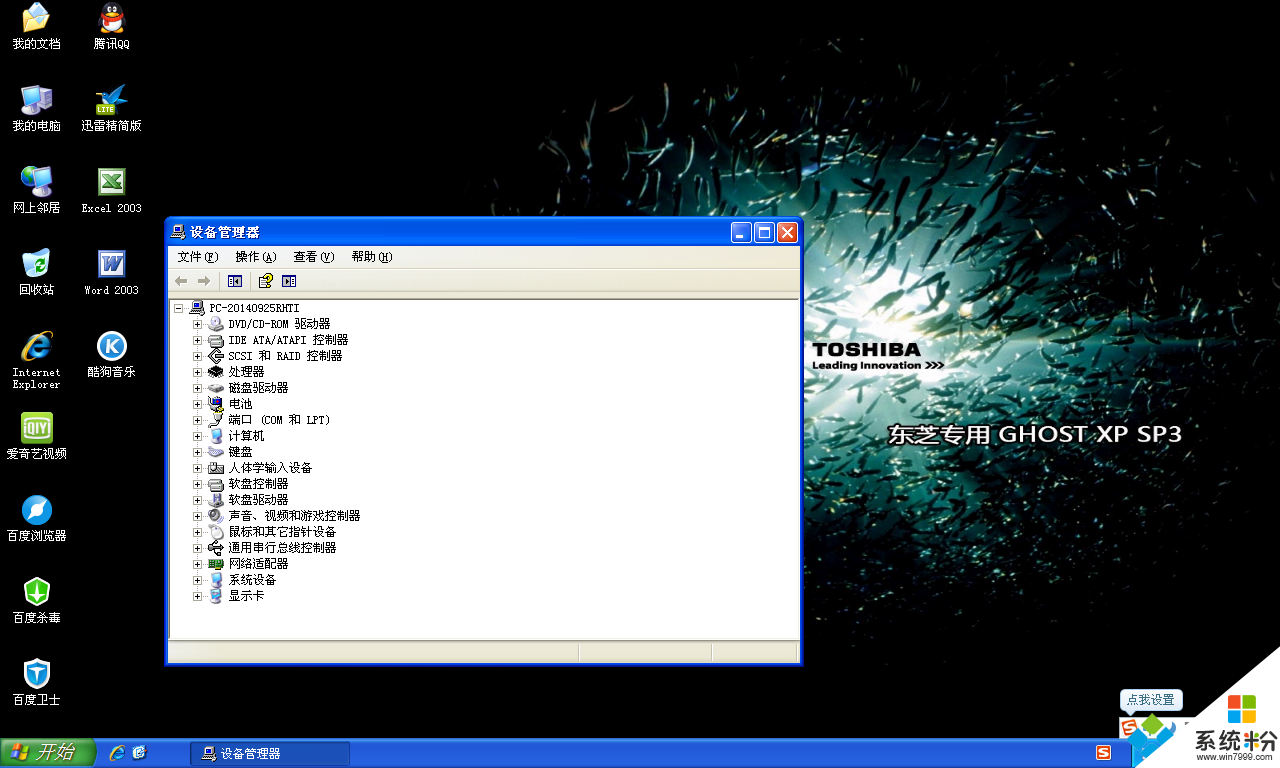Select Word 2003 desktop icon
Screen dimensions: 1280x768
tap(112, 273)
